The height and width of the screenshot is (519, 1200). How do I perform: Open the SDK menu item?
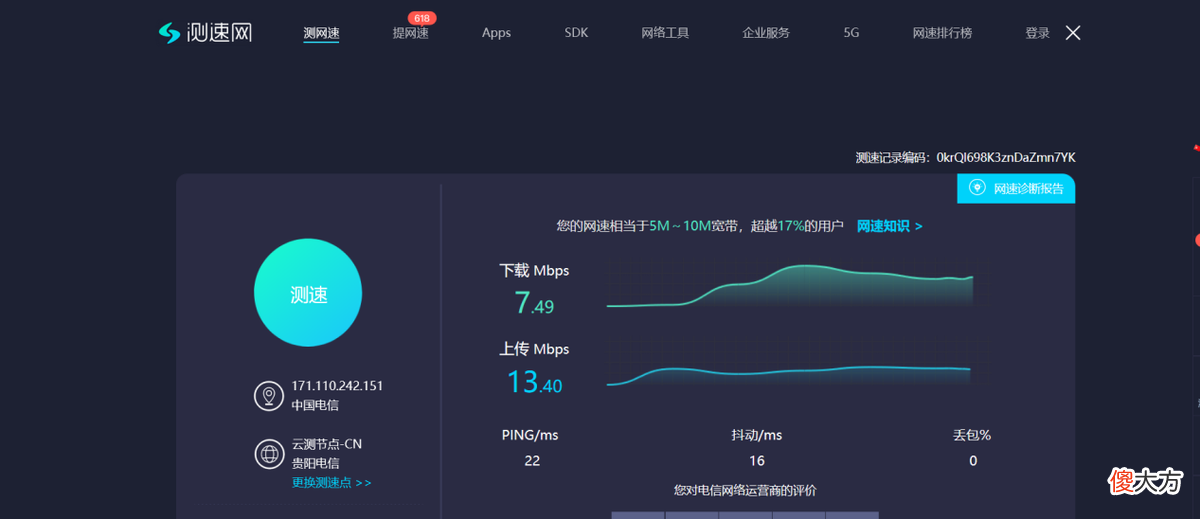click(576, 33)
